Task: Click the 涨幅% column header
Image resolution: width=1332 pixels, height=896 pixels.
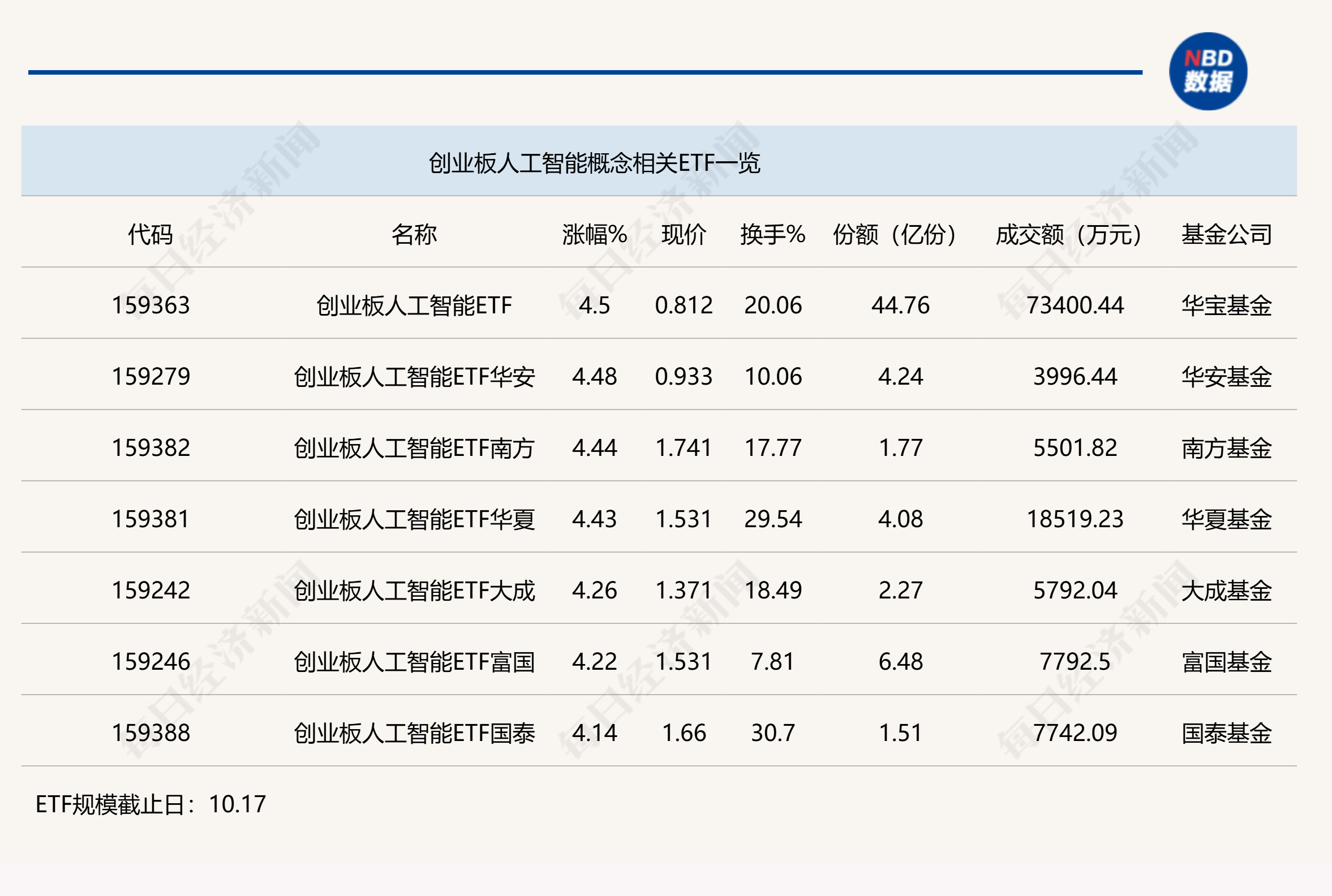Action: click(595, 234)
